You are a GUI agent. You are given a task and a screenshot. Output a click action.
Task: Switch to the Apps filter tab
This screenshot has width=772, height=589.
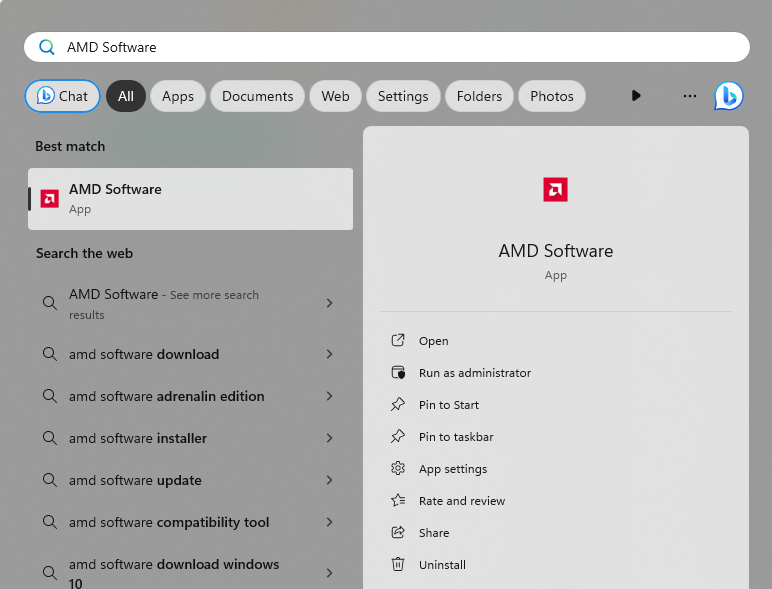click(x=178, y=96)
